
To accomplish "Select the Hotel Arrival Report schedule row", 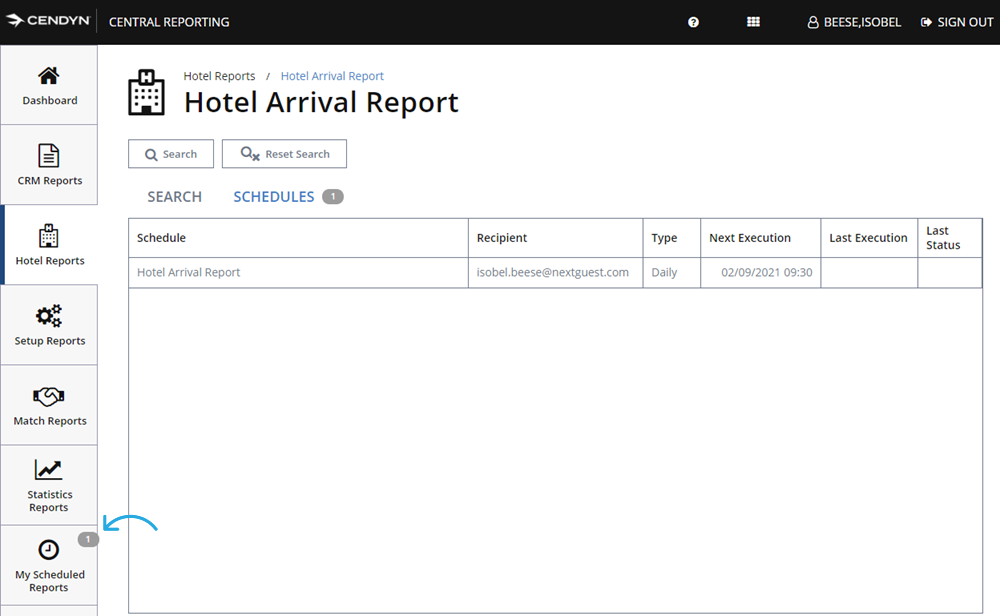I will pos(555,272).
